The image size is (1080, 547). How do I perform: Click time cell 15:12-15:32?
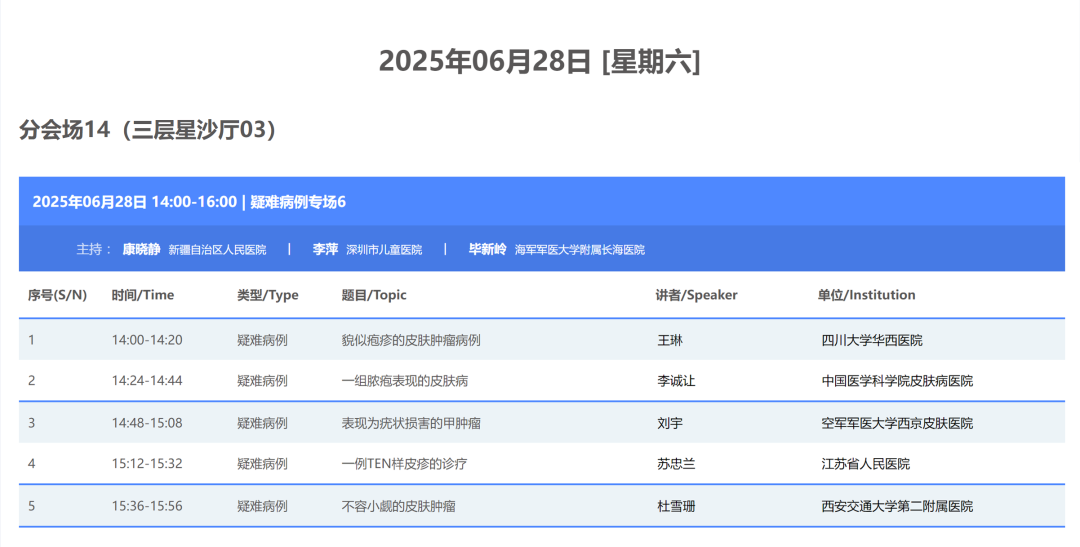(147, 463)
